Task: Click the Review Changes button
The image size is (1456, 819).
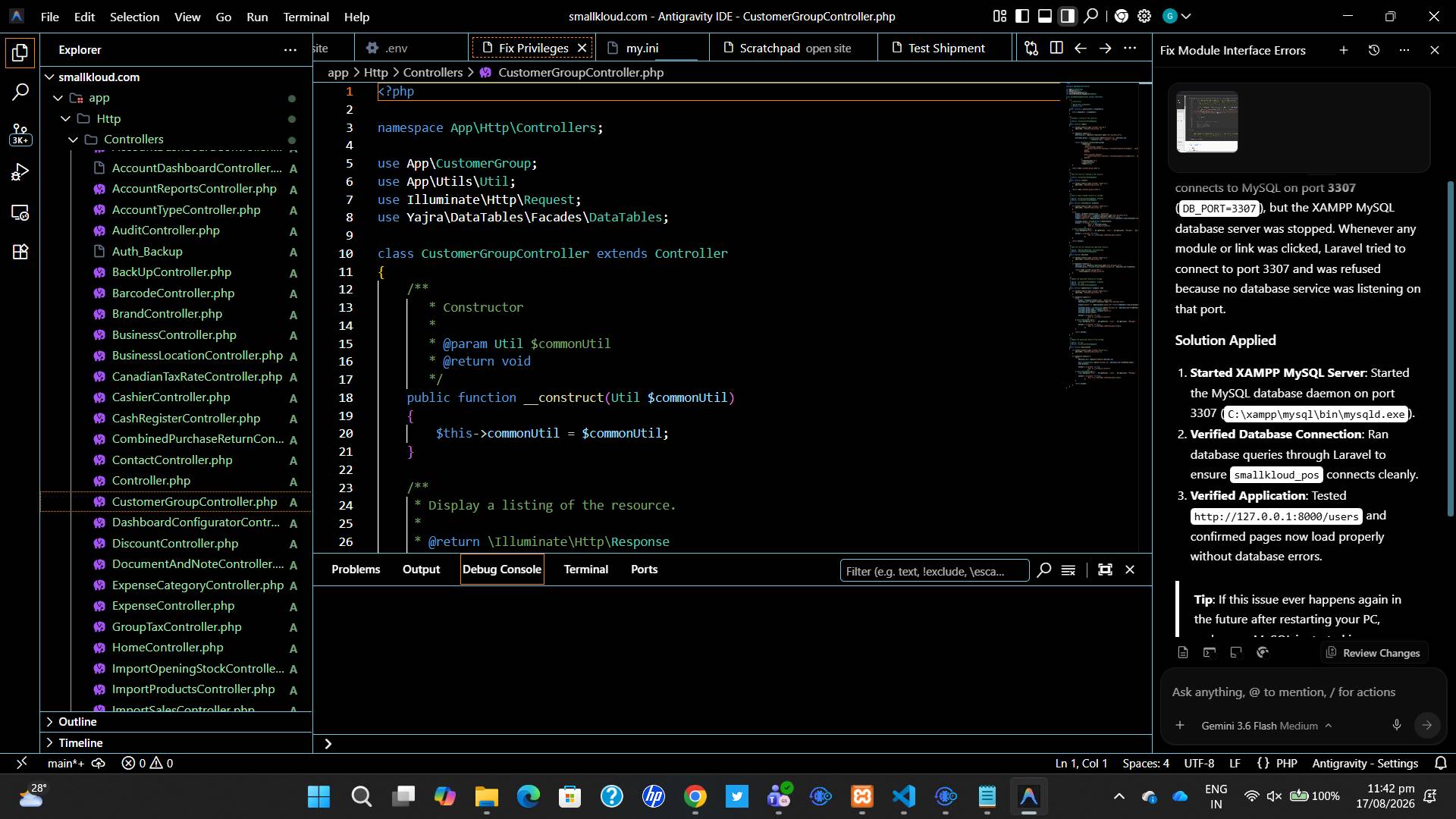Action: (x=1373, y=653)
